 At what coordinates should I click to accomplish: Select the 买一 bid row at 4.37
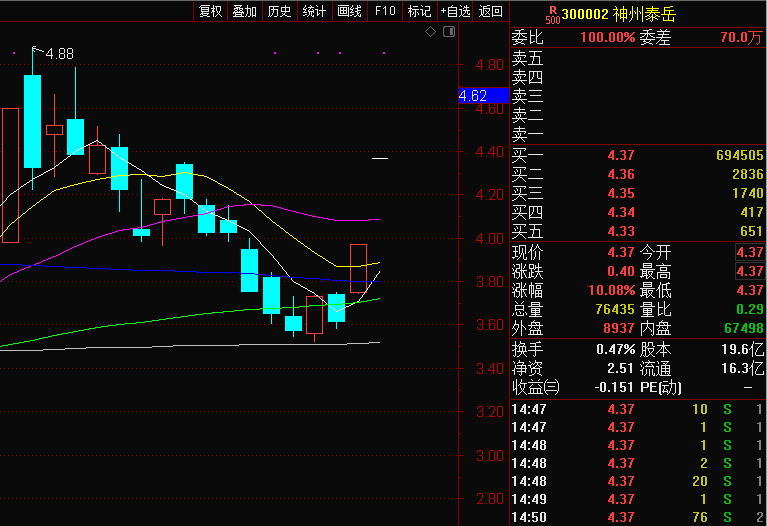coord(637,156)
